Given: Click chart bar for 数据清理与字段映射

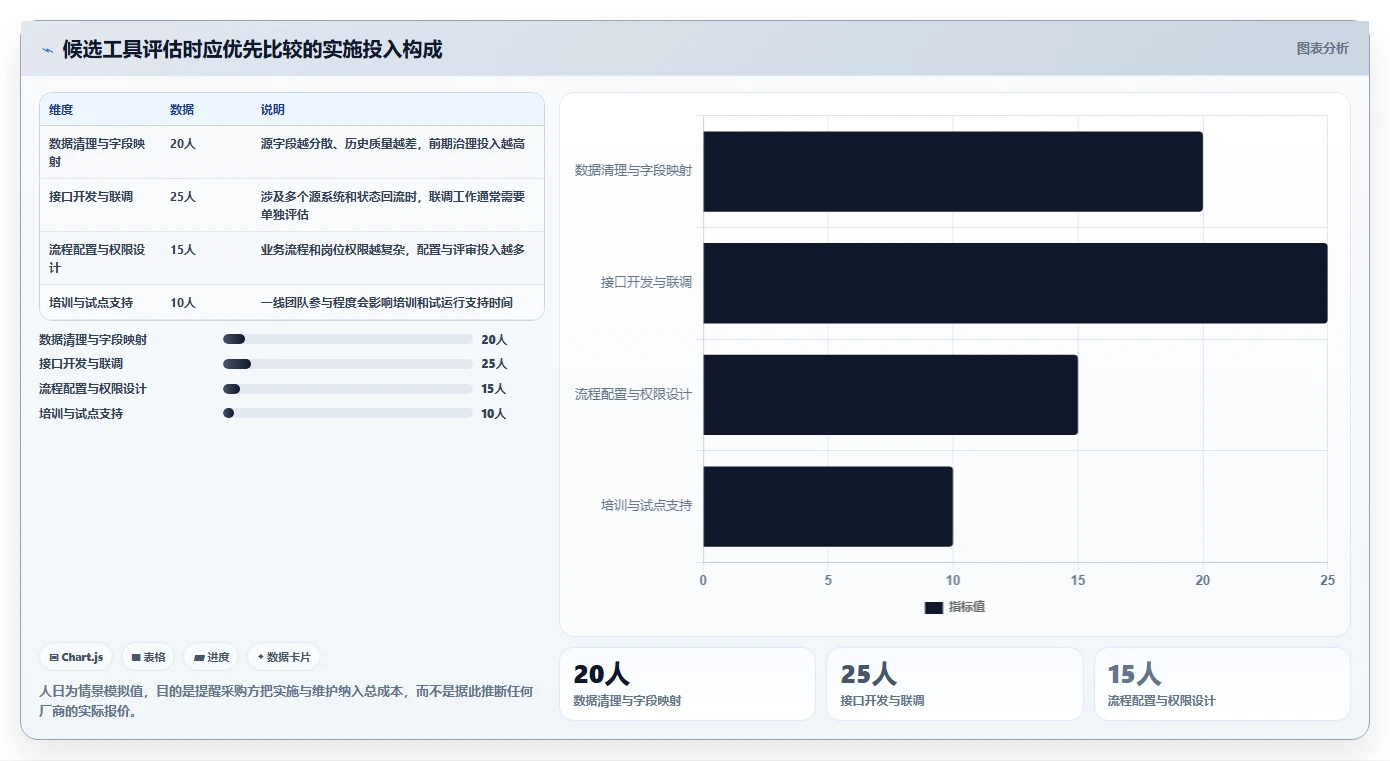Looking at the screenshot, I should coord(953,171).
